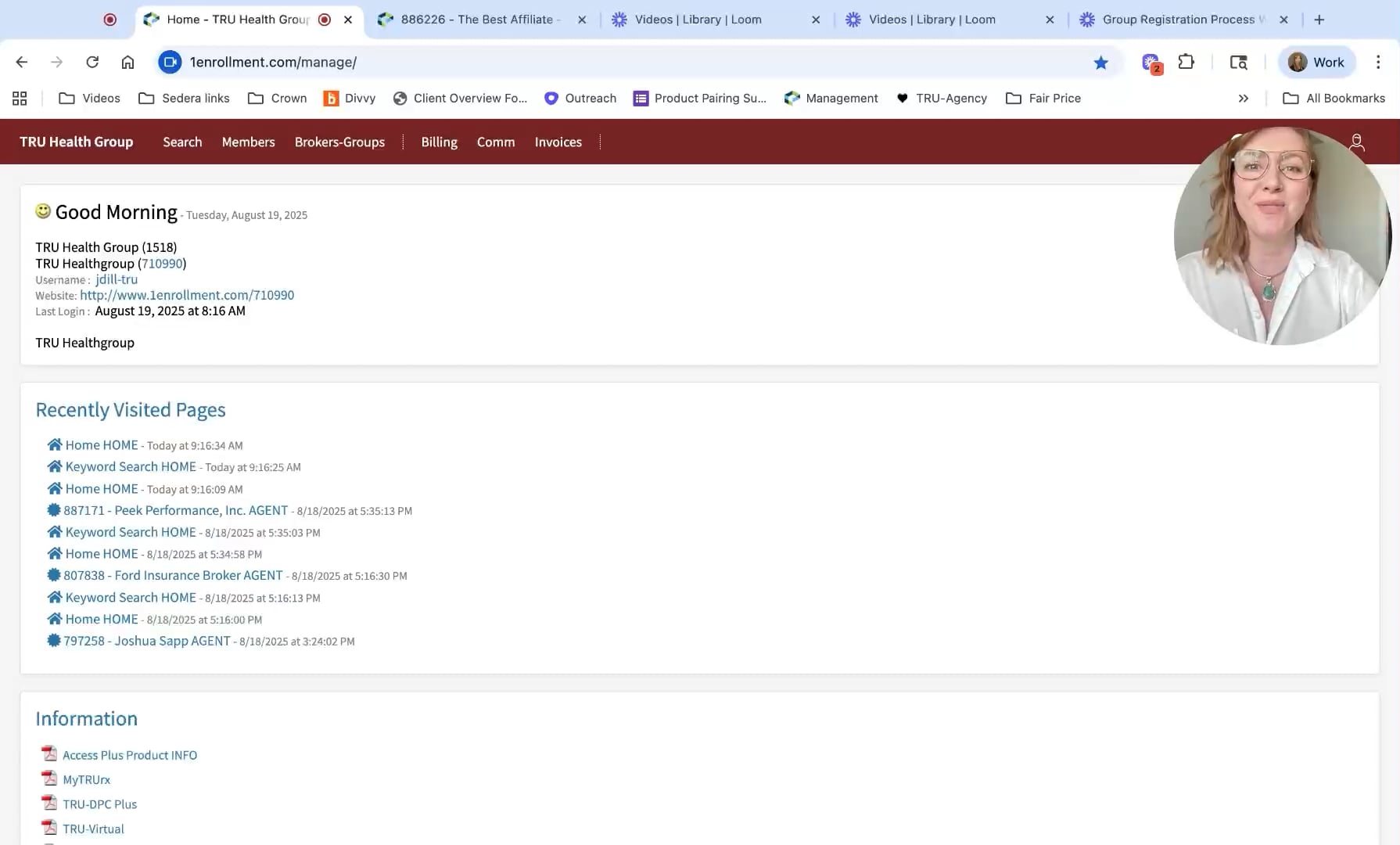Open the jdill-tru username link
This screenshot has width=1400, height=845.
pyautogui.click(x=117, y=279)
